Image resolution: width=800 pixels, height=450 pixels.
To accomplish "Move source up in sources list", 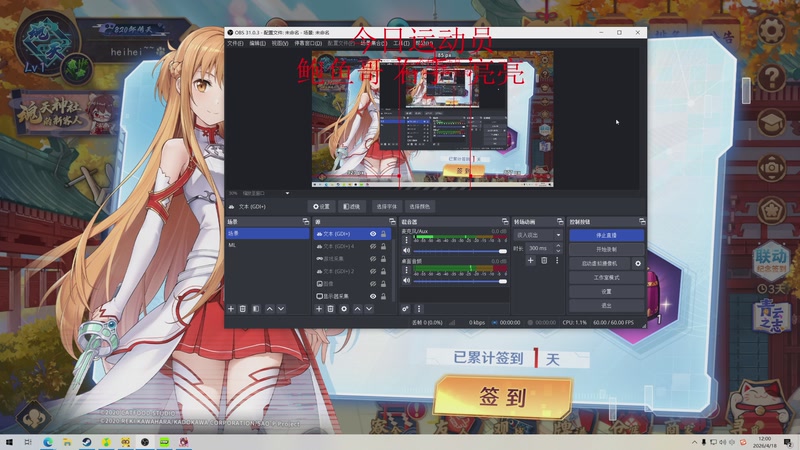I will pos(358,309).
